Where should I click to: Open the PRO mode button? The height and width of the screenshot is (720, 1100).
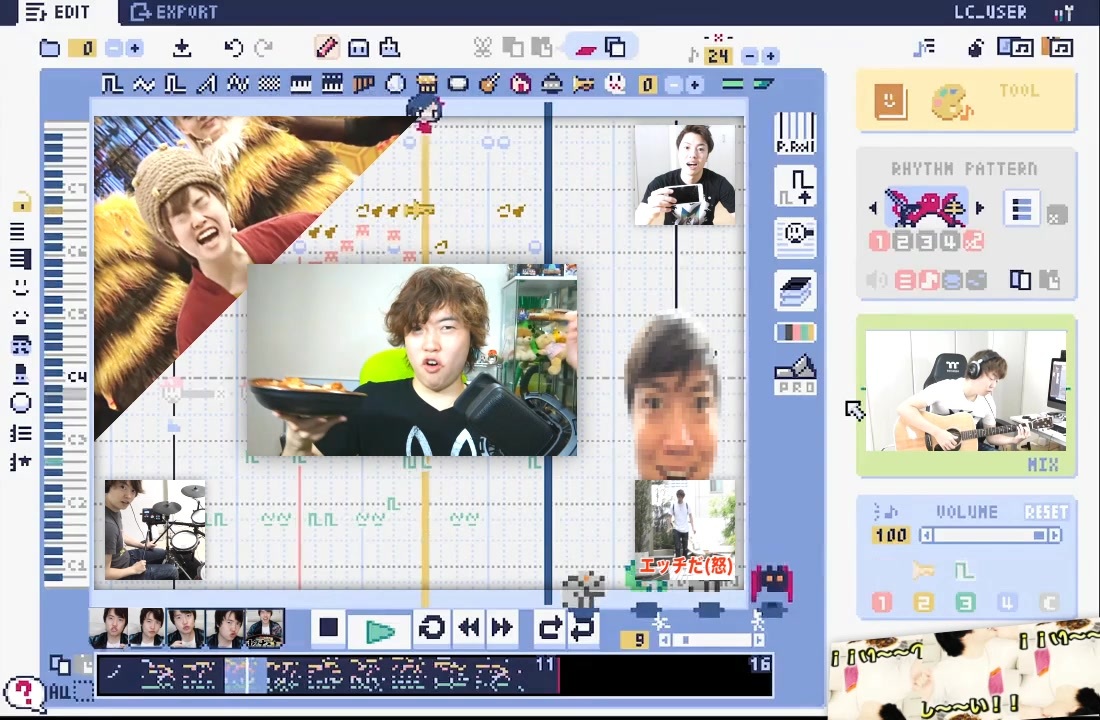(795, 374)
